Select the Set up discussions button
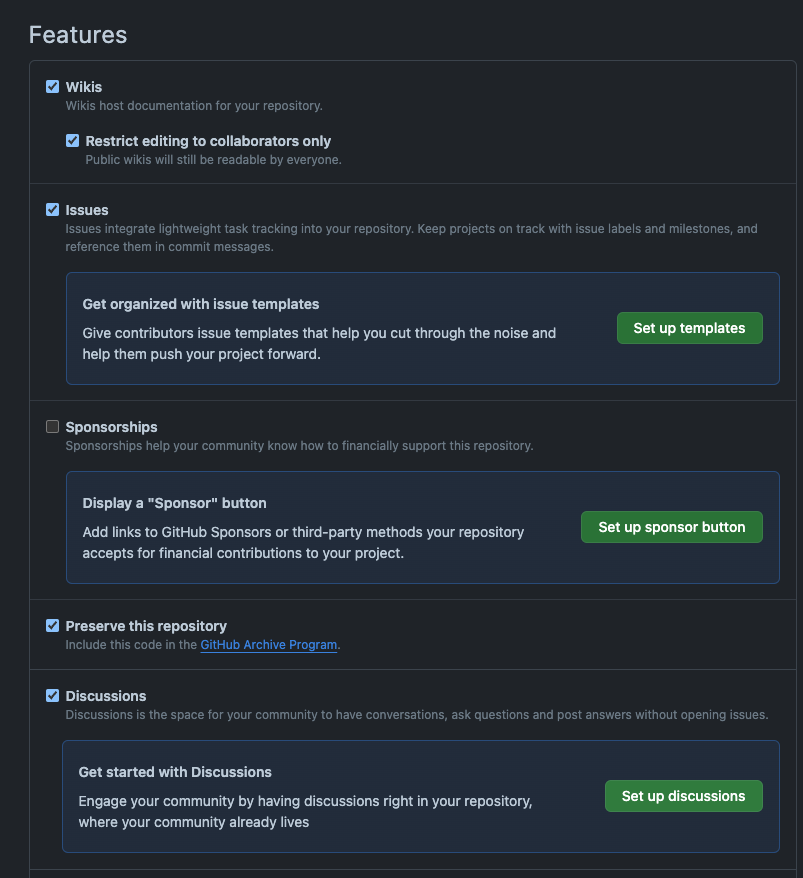The height and width of the screenshot is (878, 803). click(x=683, y=796)
